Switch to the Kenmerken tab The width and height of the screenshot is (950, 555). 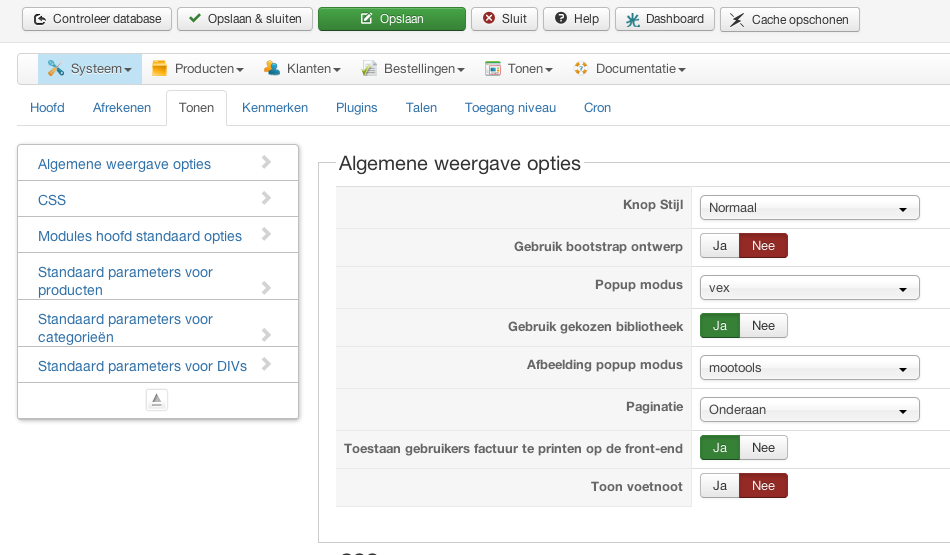(x=275, y=108)
